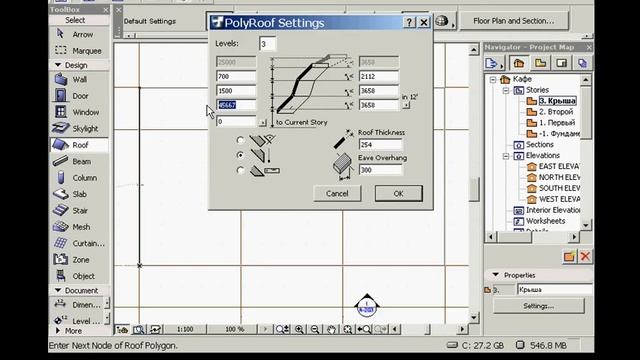Viewport: 640px width, 360px height.
Task: Activate the Object tool
Action: pyautogui.click(x=79, y=276)
